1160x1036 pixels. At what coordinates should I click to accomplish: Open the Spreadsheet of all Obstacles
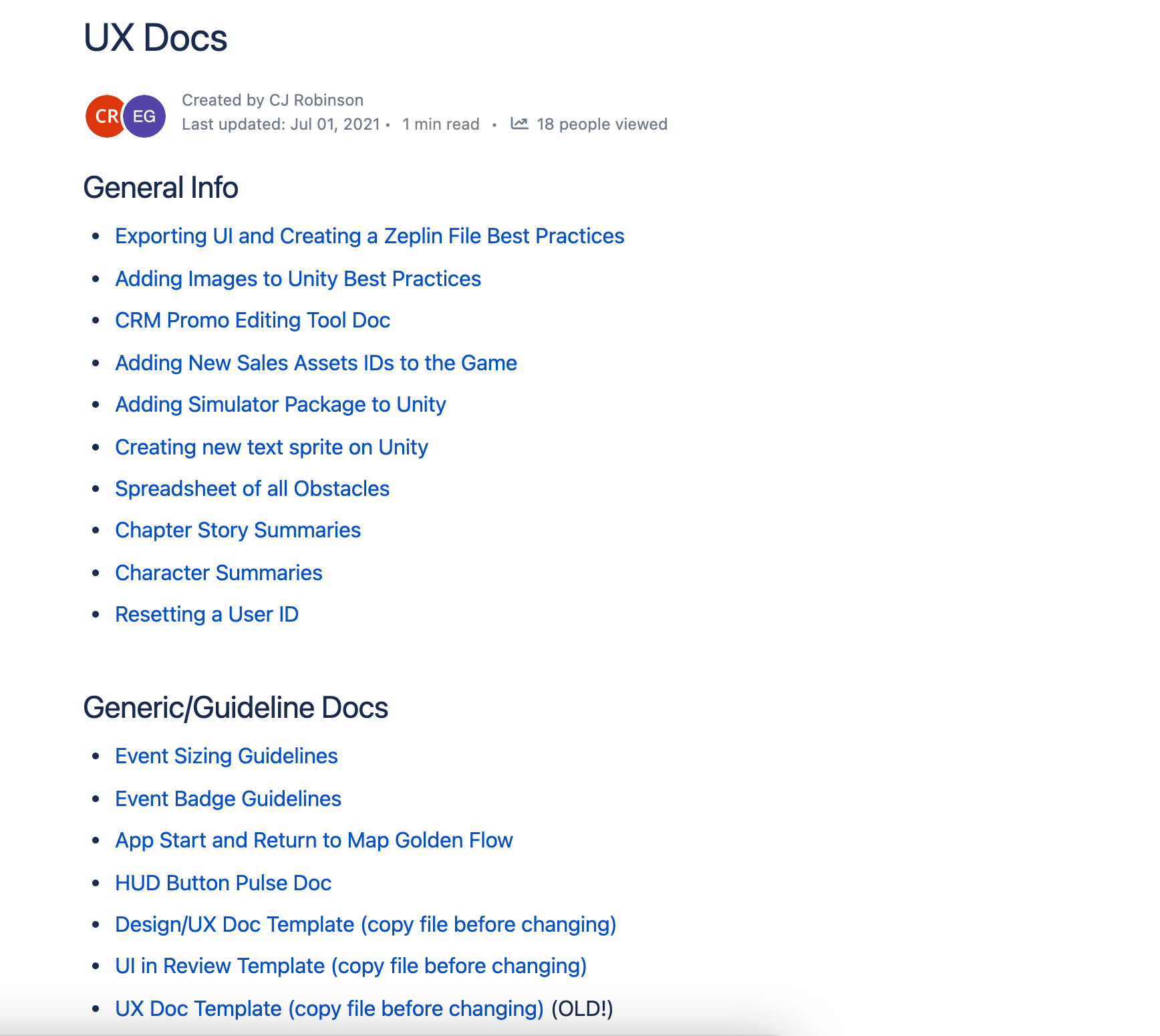click(252, 489)
